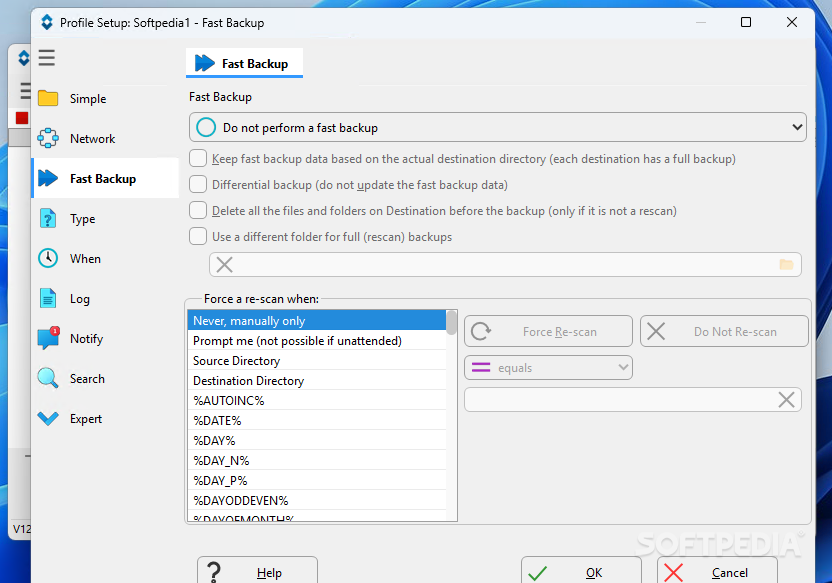
Task: Select 'Destination Directory' in the list
Action: click(x=317, y=381)
